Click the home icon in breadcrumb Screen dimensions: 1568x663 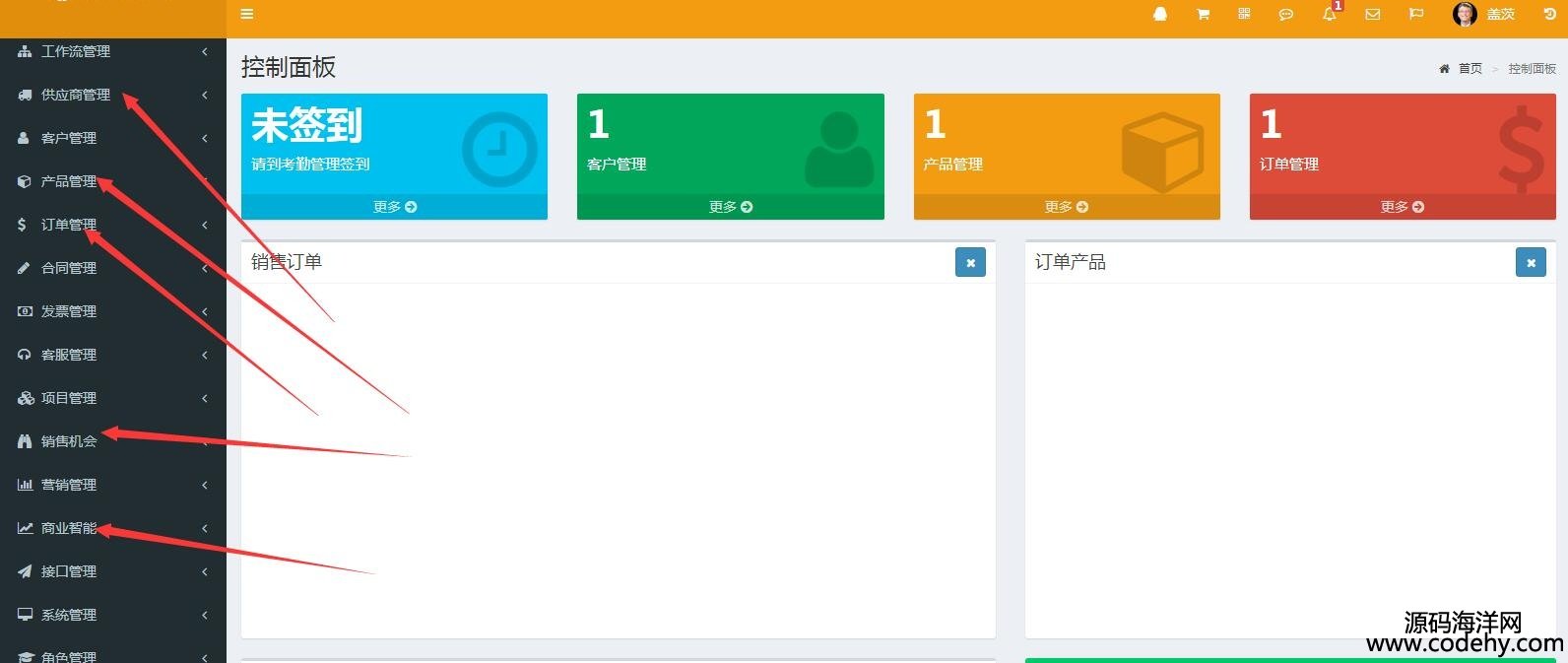pyautogui.click(x=1445, y=68)
